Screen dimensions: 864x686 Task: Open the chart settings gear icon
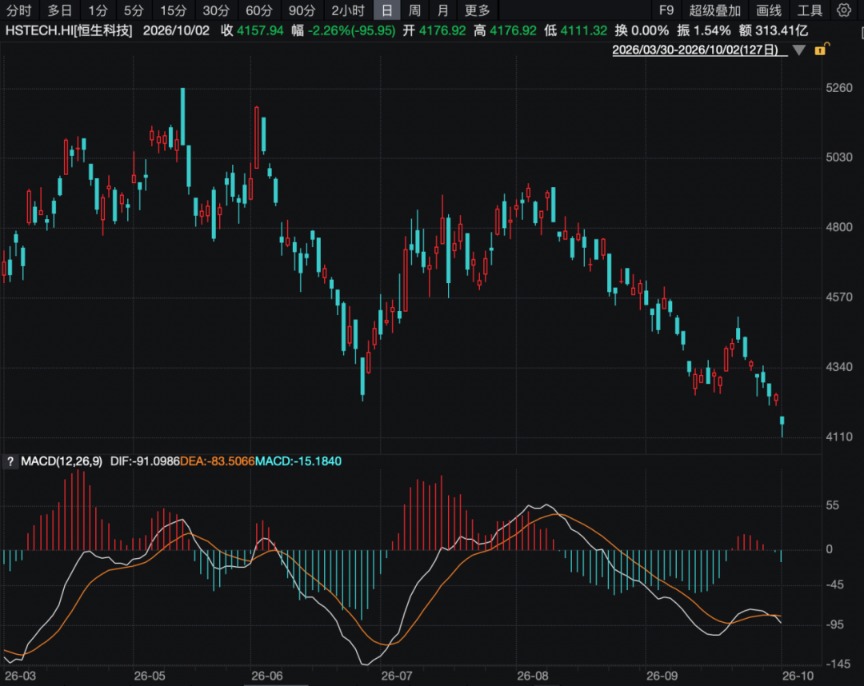click(844, 10)
